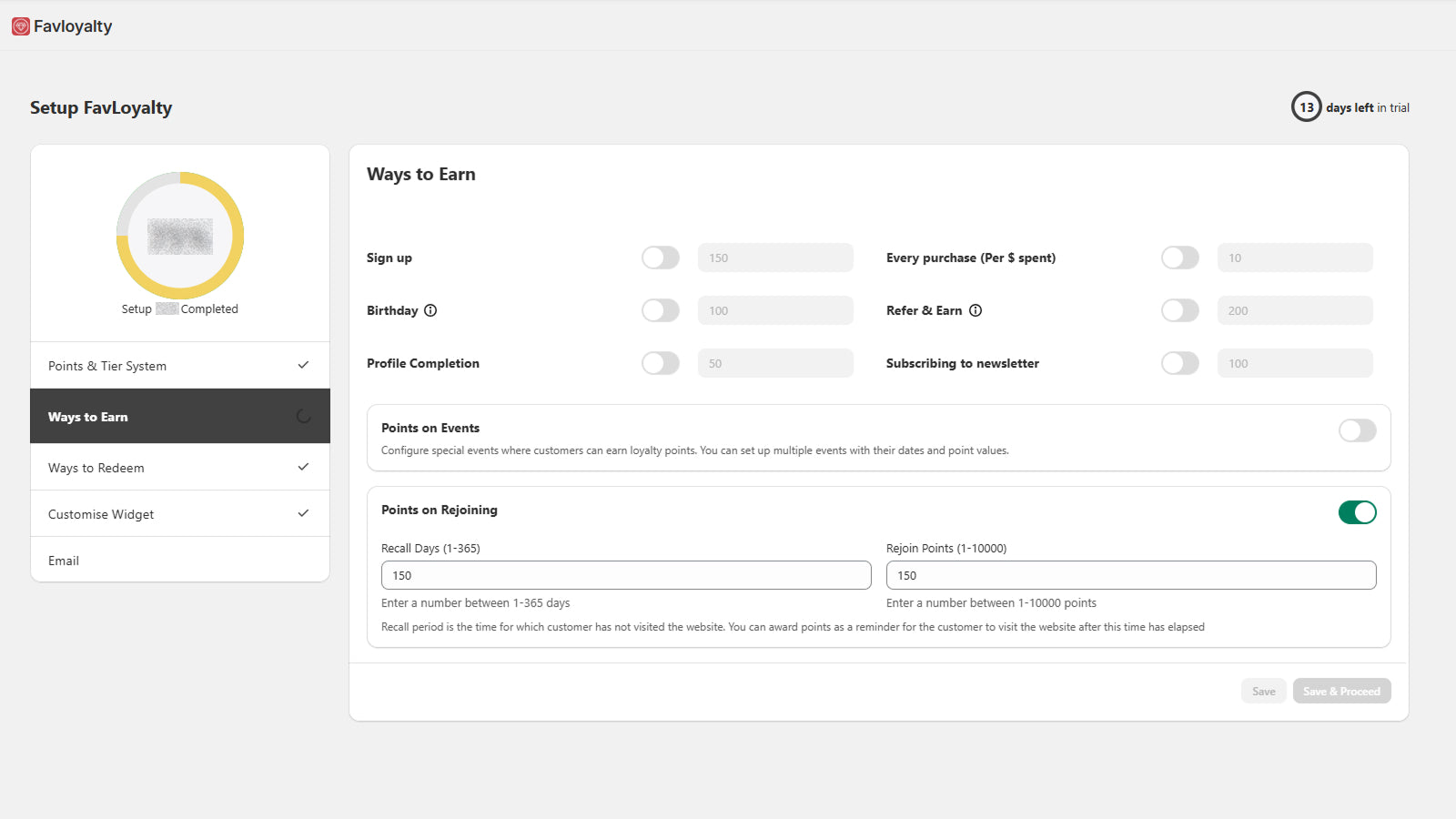Enable the Subscribing to newsletter toggle
The height and width of the screenshot is (819, 1456).
point(1179,363)
